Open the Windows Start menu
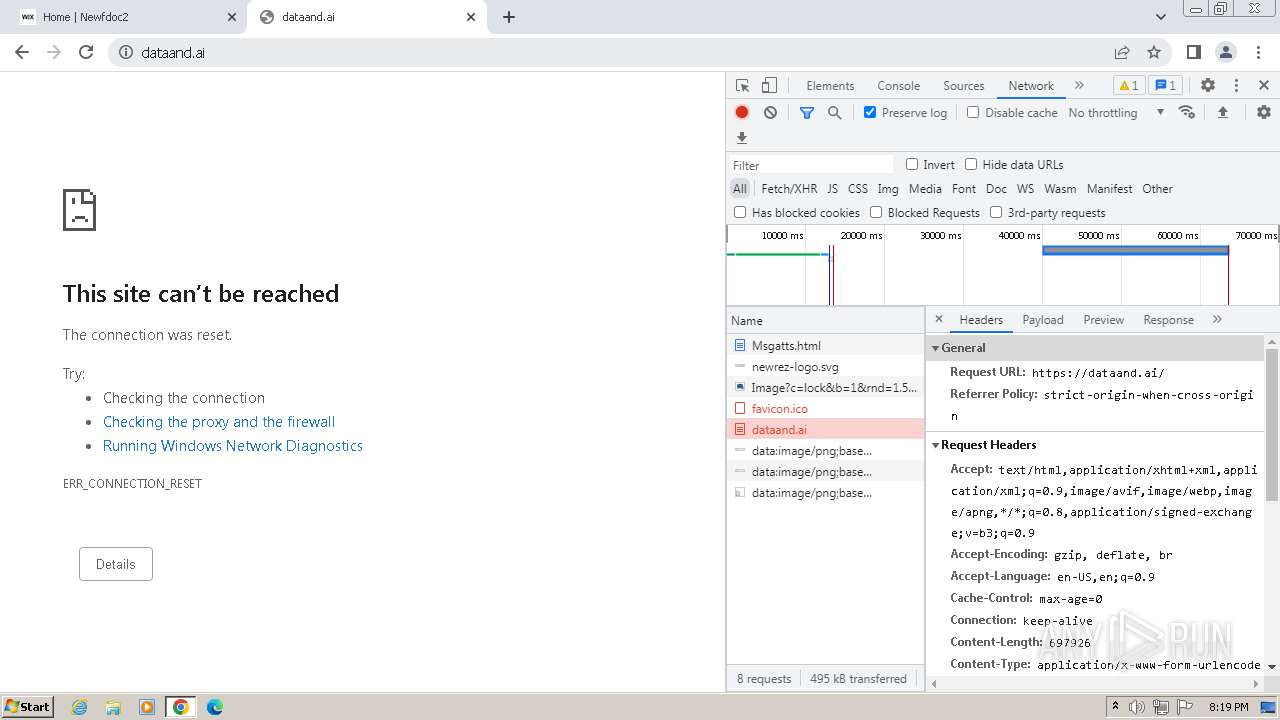This screenshot has width=1280, height=720. (x=27, y=707)
